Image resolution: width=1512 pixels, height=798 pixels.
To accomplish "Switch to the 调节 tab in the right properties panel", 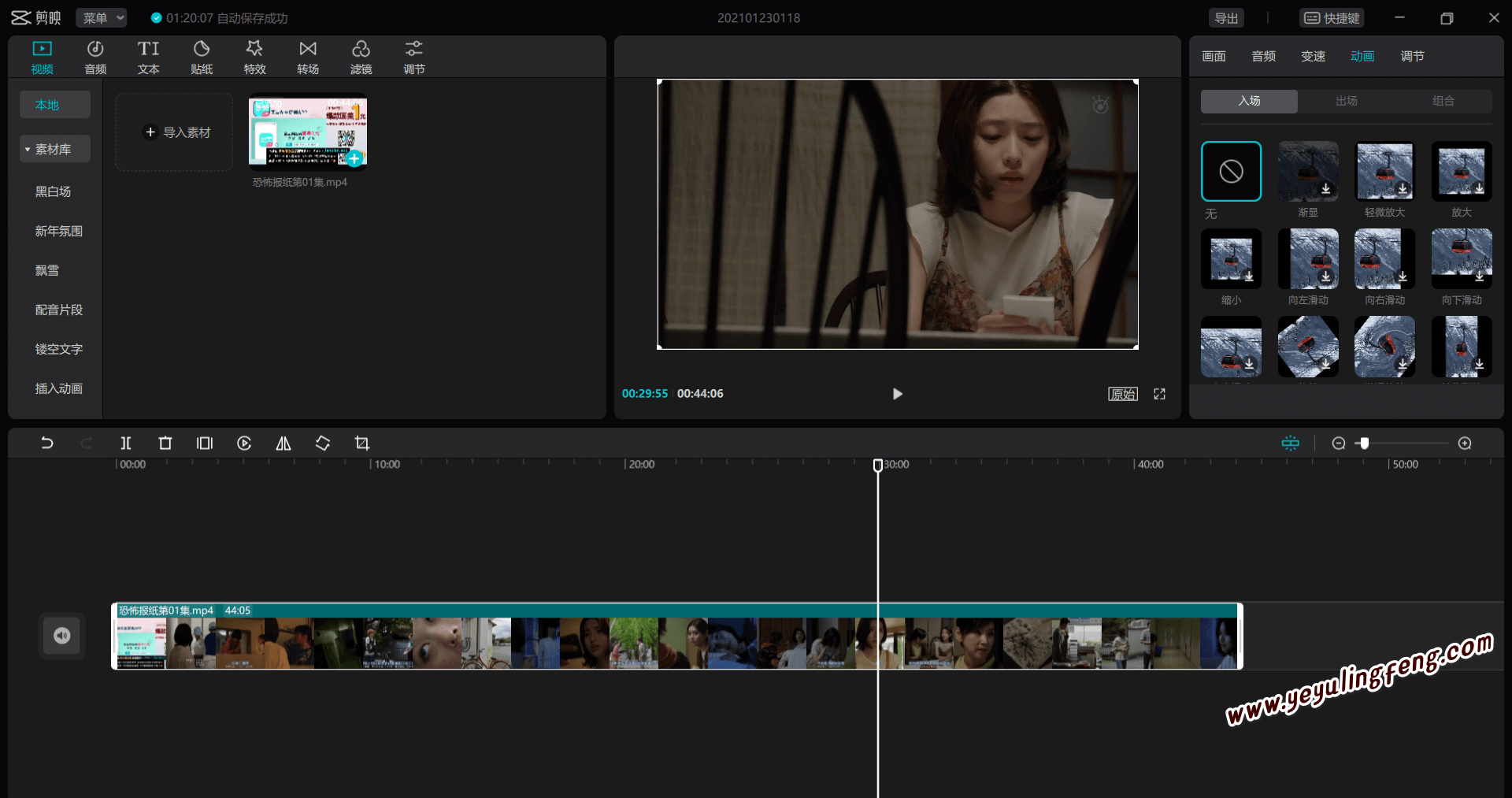I will coord(1412,57).
